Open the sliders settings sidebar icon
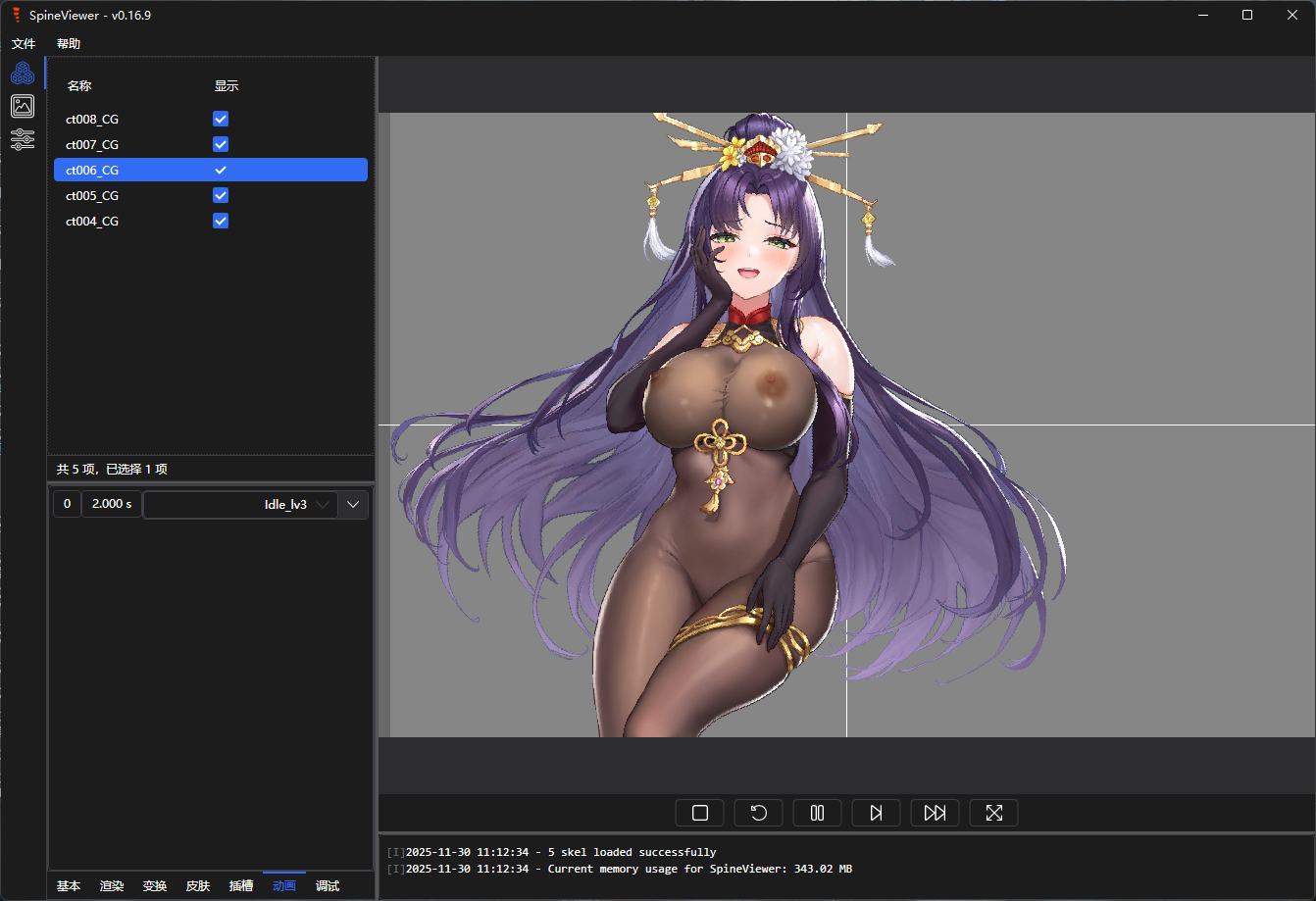 pos(23,139)
